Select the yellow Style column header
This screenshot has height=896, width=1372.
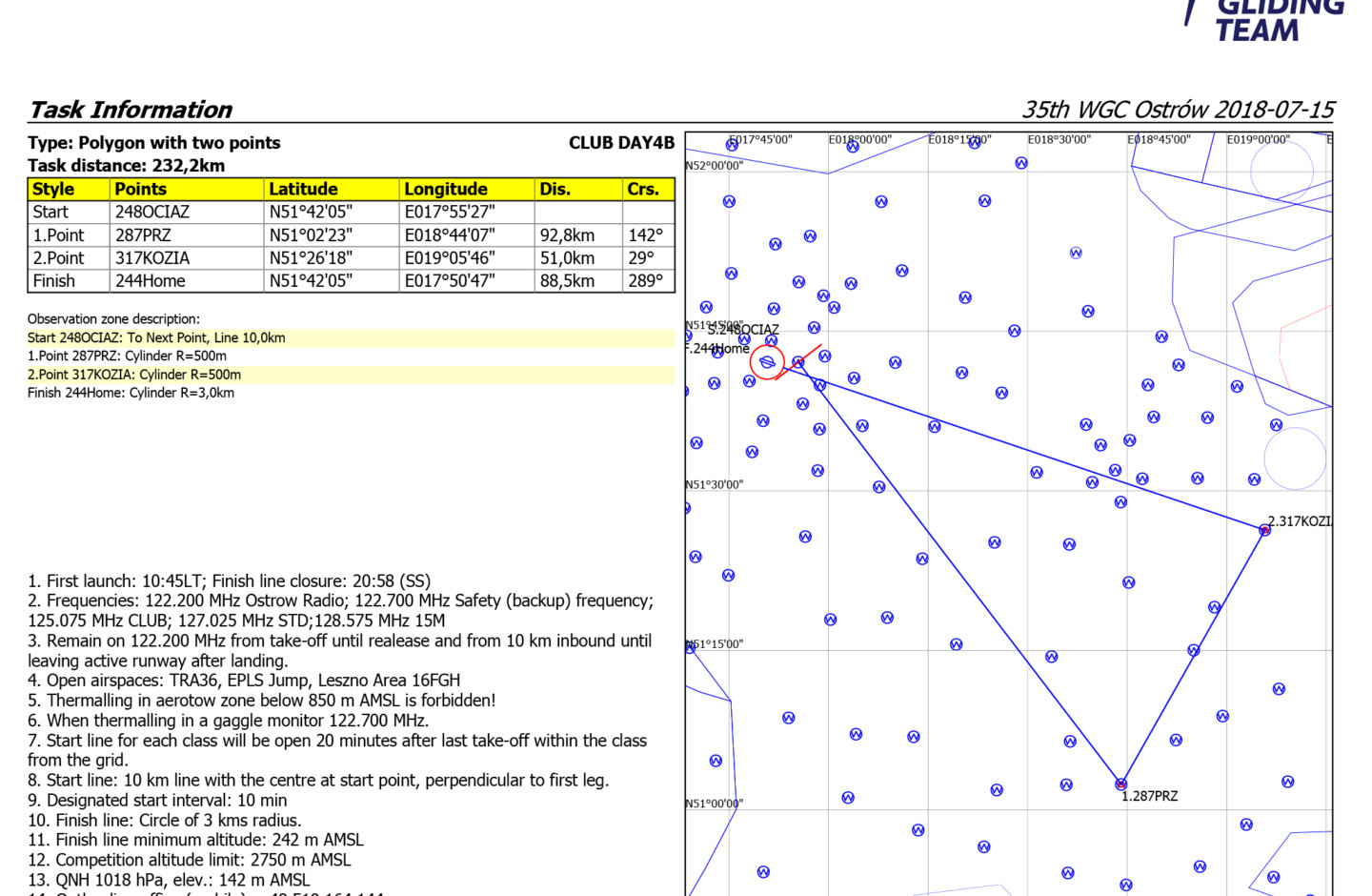tap(69, 189)
